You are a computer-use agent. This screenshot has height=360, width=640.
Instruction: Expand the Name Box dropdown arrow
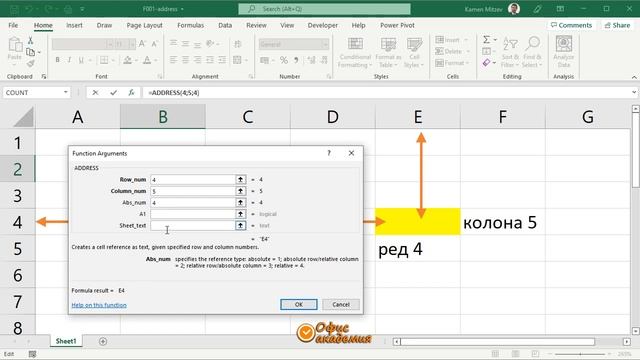[x=66, y=93]
